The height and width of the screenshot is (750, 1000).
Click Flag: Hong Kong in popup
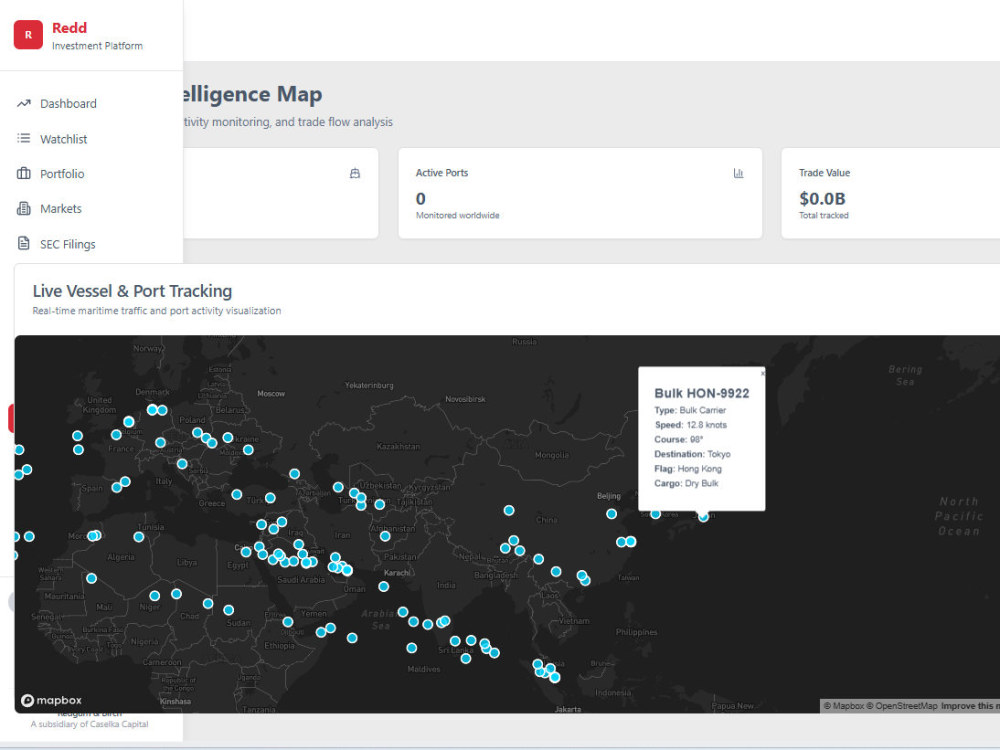[x=688, y=469]
